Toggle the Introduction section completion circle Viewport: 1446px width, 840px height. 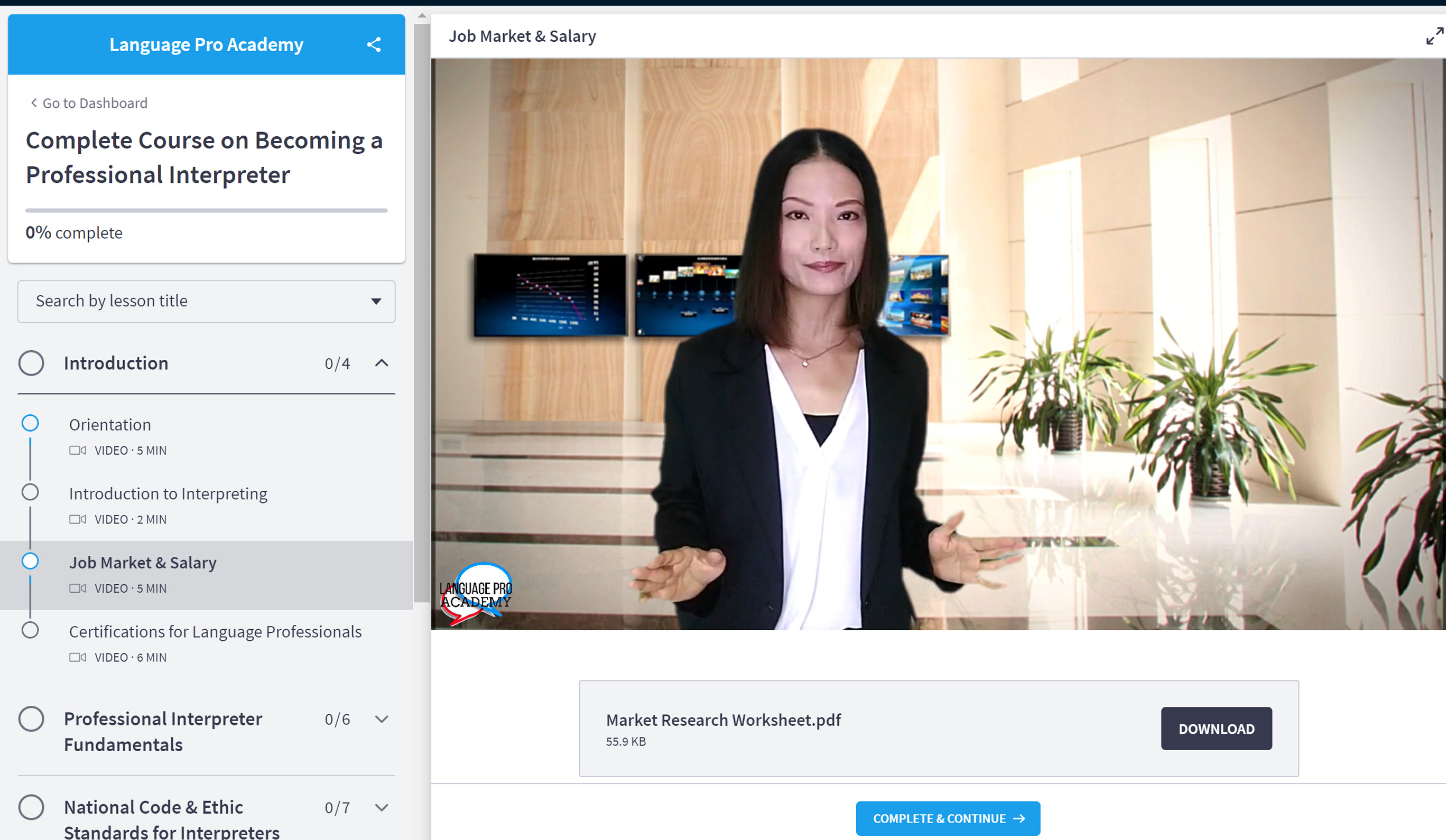coord(31,363)
